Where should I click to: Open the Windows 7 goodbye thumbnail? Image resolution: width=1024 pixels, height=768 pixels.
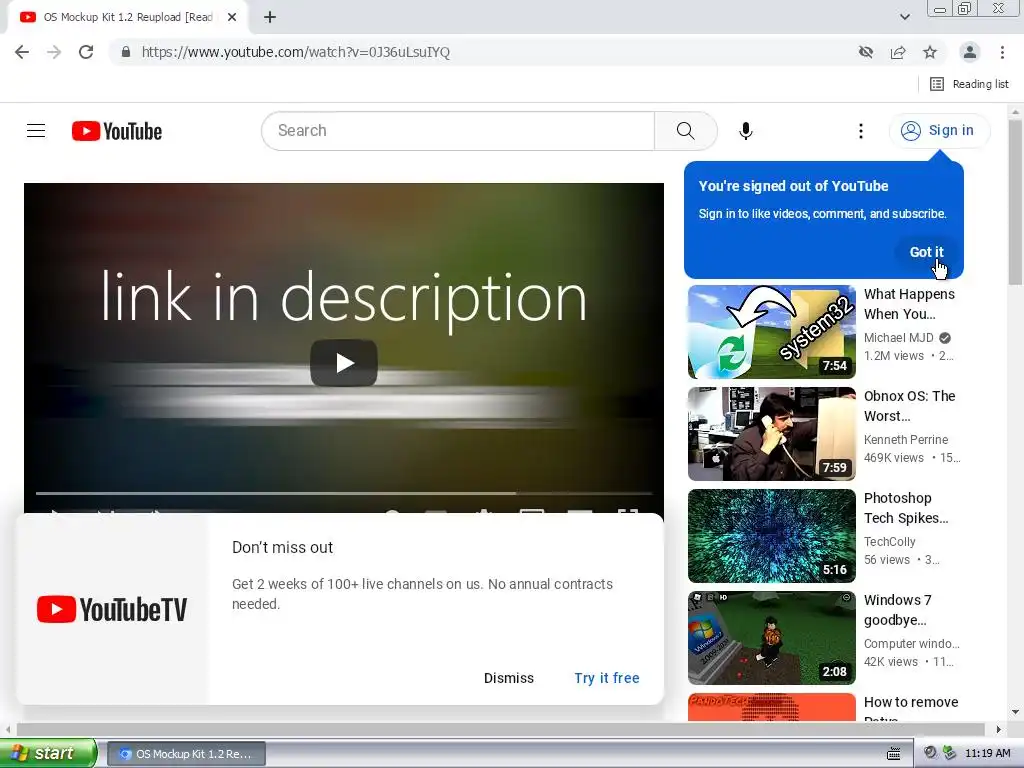(x=772, y=637)
